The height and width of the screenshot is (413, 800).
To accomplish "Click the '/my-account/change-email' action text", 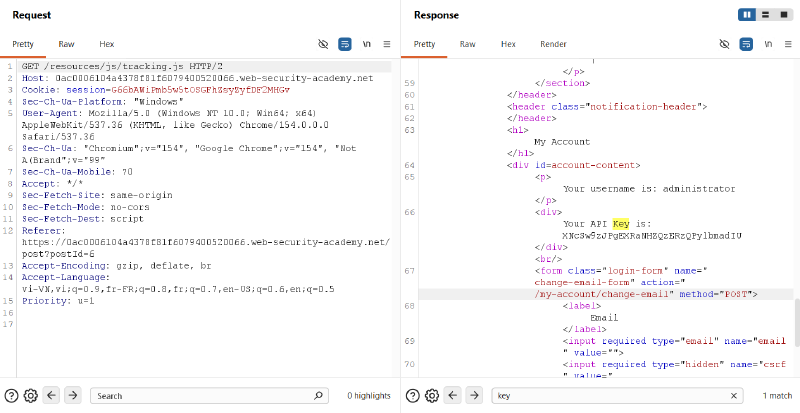I will [x=604, y=294].
